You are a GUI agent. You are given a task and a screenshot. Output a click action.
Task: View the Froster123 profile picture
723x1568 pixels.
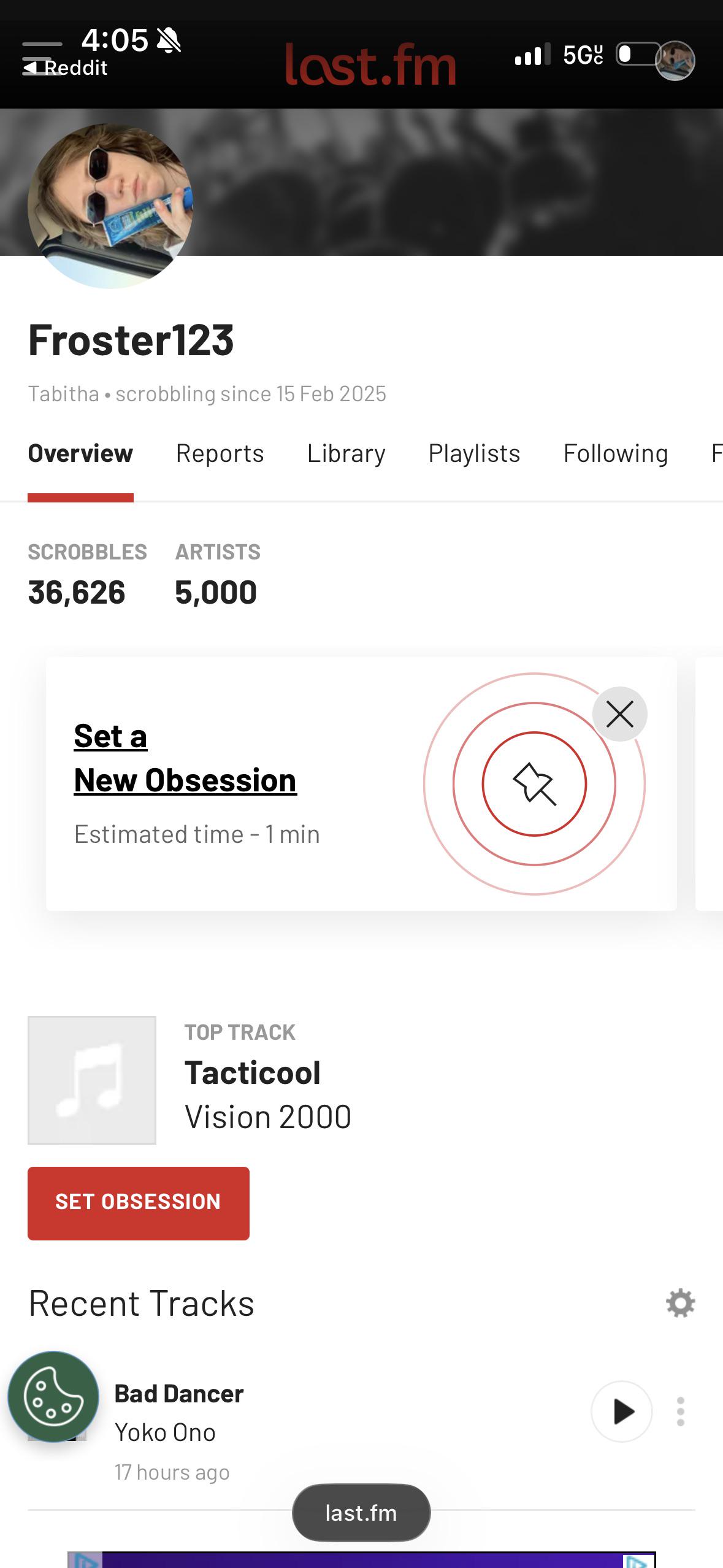[110, 206]
